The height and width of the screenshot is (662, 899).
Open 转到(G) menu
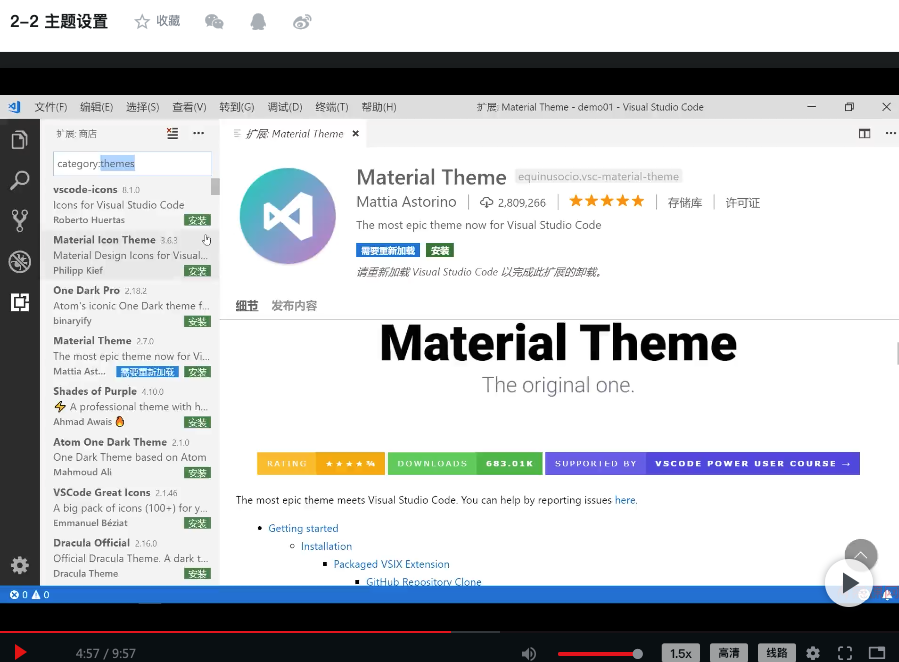pos(236,107)
